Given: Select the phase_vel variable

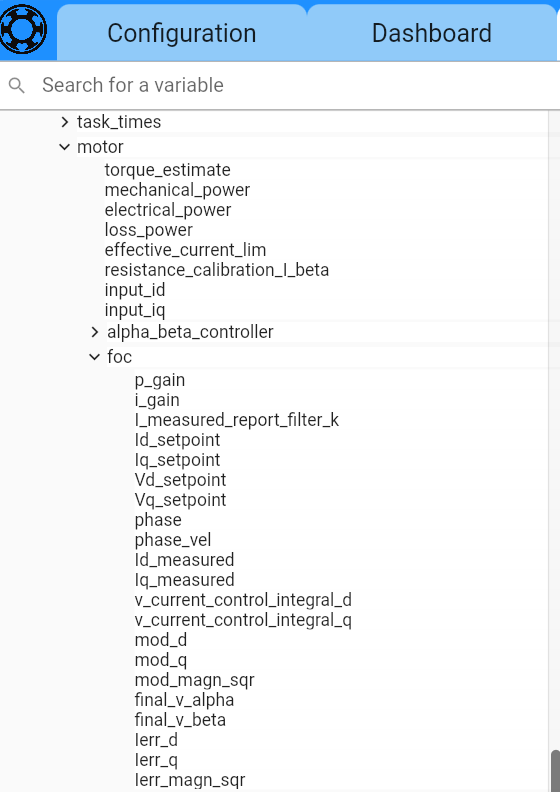Looking at the screenshot, I should point(173,540).
